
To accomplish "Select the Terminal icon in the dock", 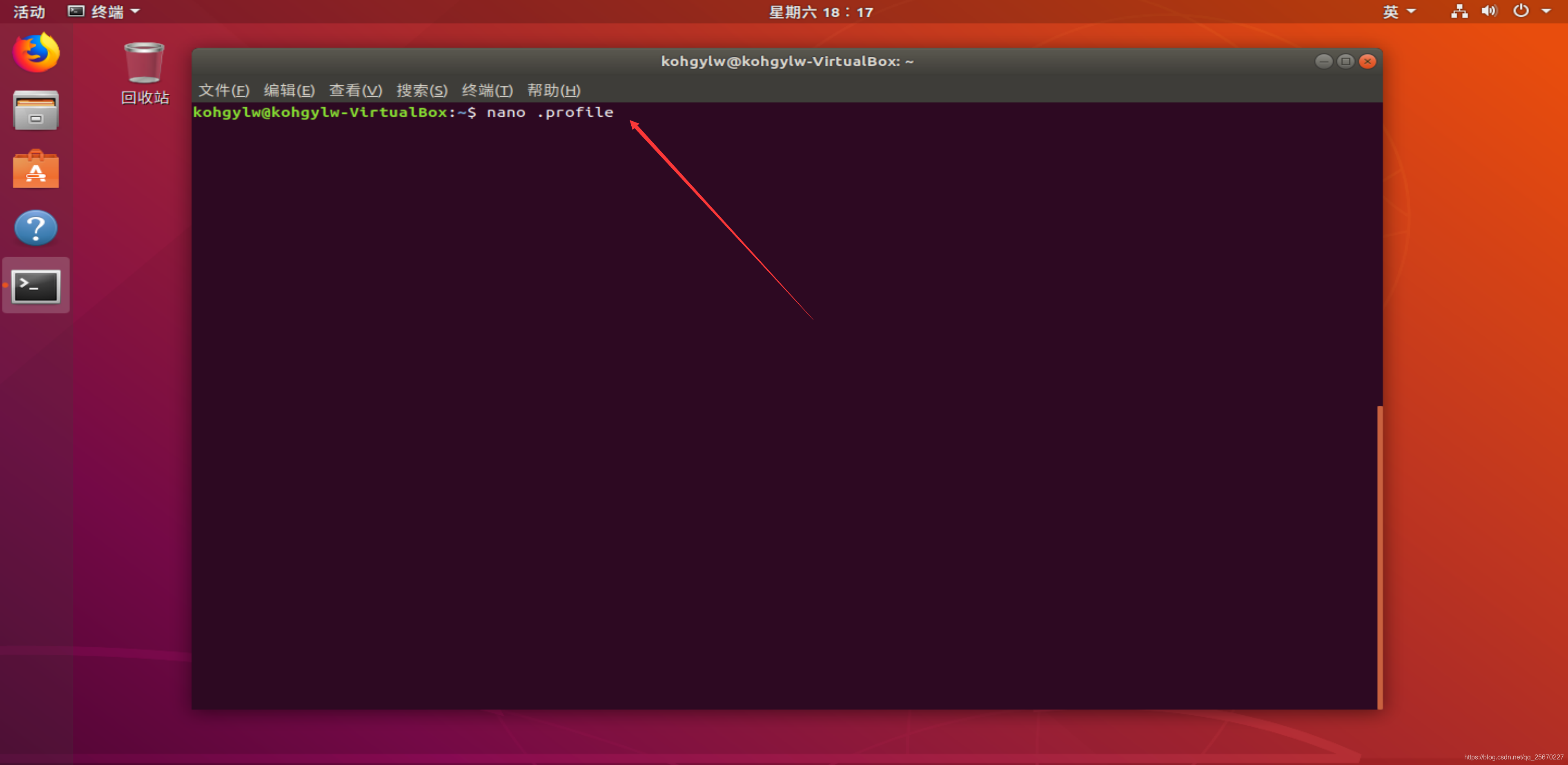I will tap(35, 285).
